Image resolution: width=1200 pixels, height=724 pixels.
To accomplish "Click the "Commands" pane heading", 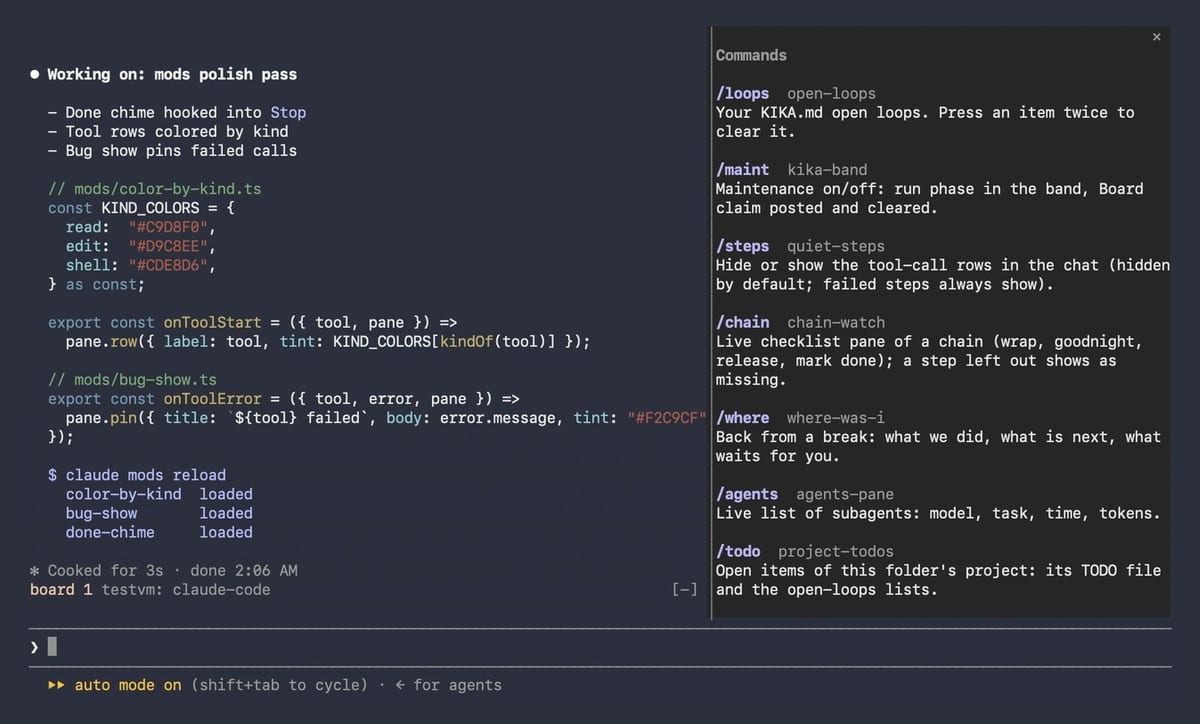I will [751, 55].
